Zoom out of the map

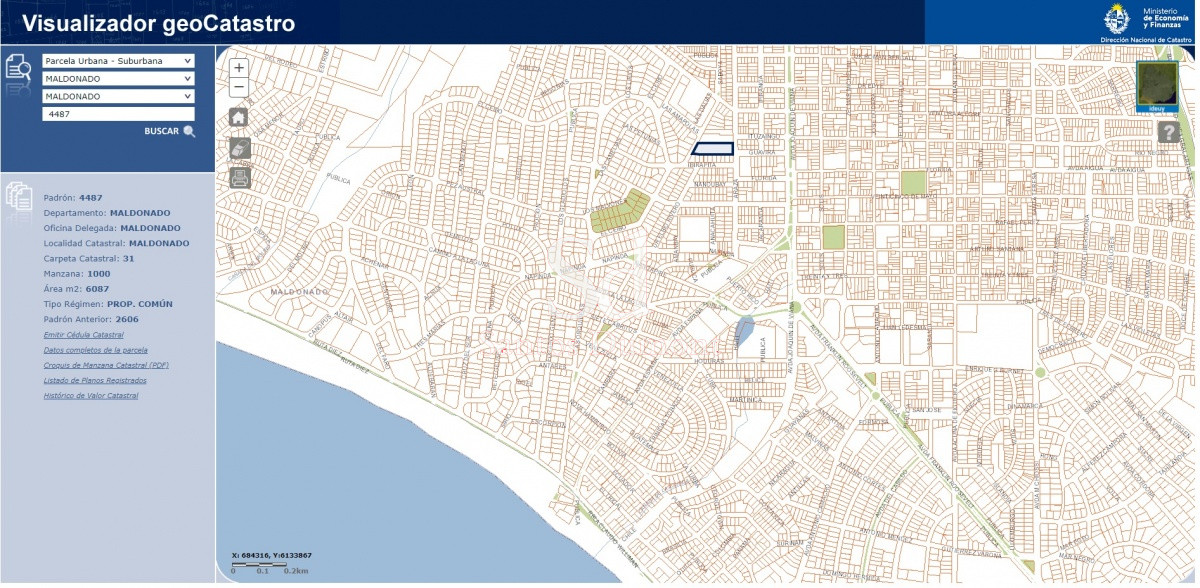click(239, 88)
